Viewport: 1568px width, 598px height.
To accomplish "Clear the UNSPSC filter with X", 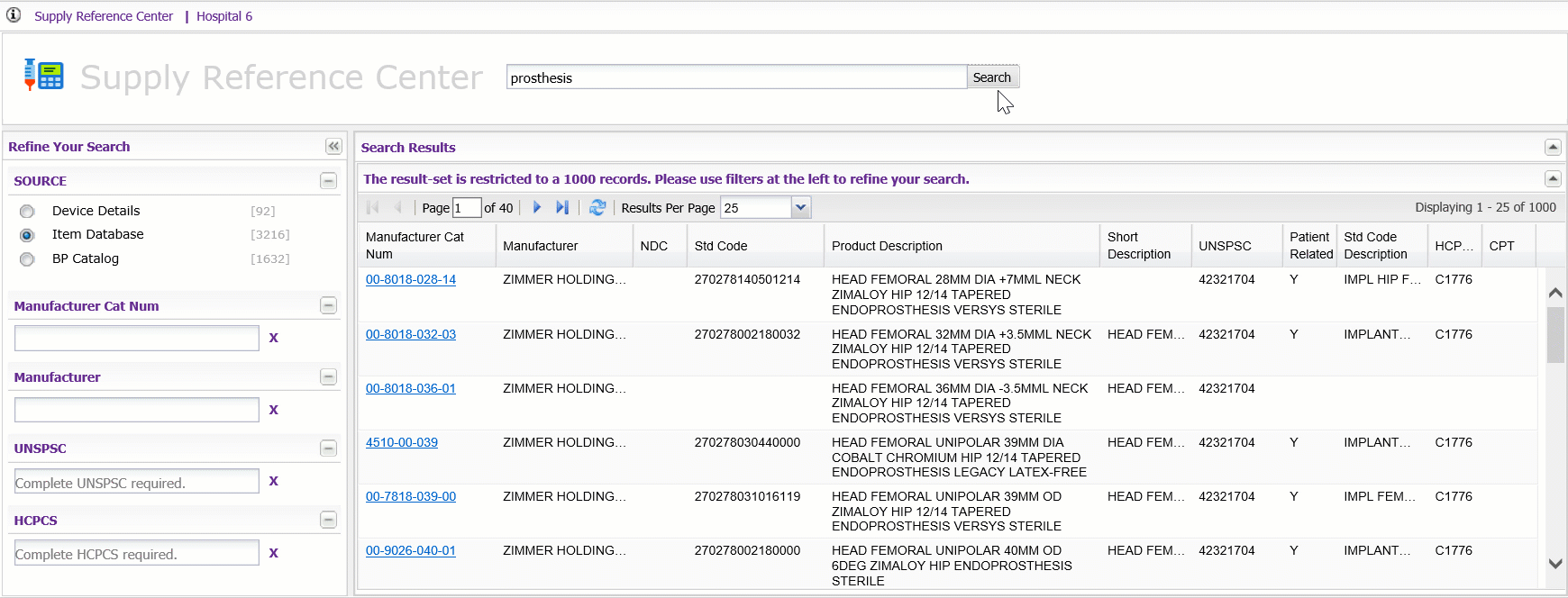I will click(273, 481).
